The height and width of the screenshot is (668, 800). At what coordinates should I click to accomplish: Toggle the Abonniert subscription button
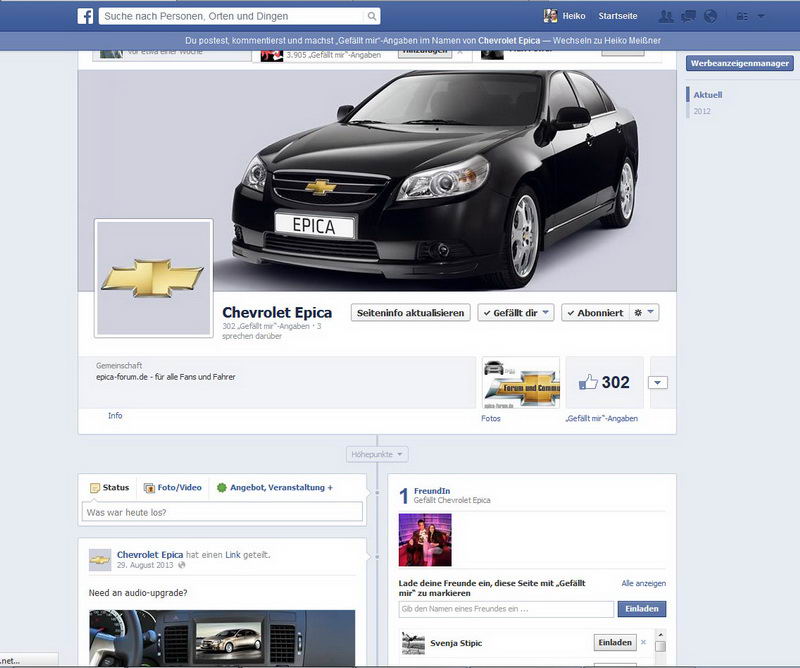595,313
